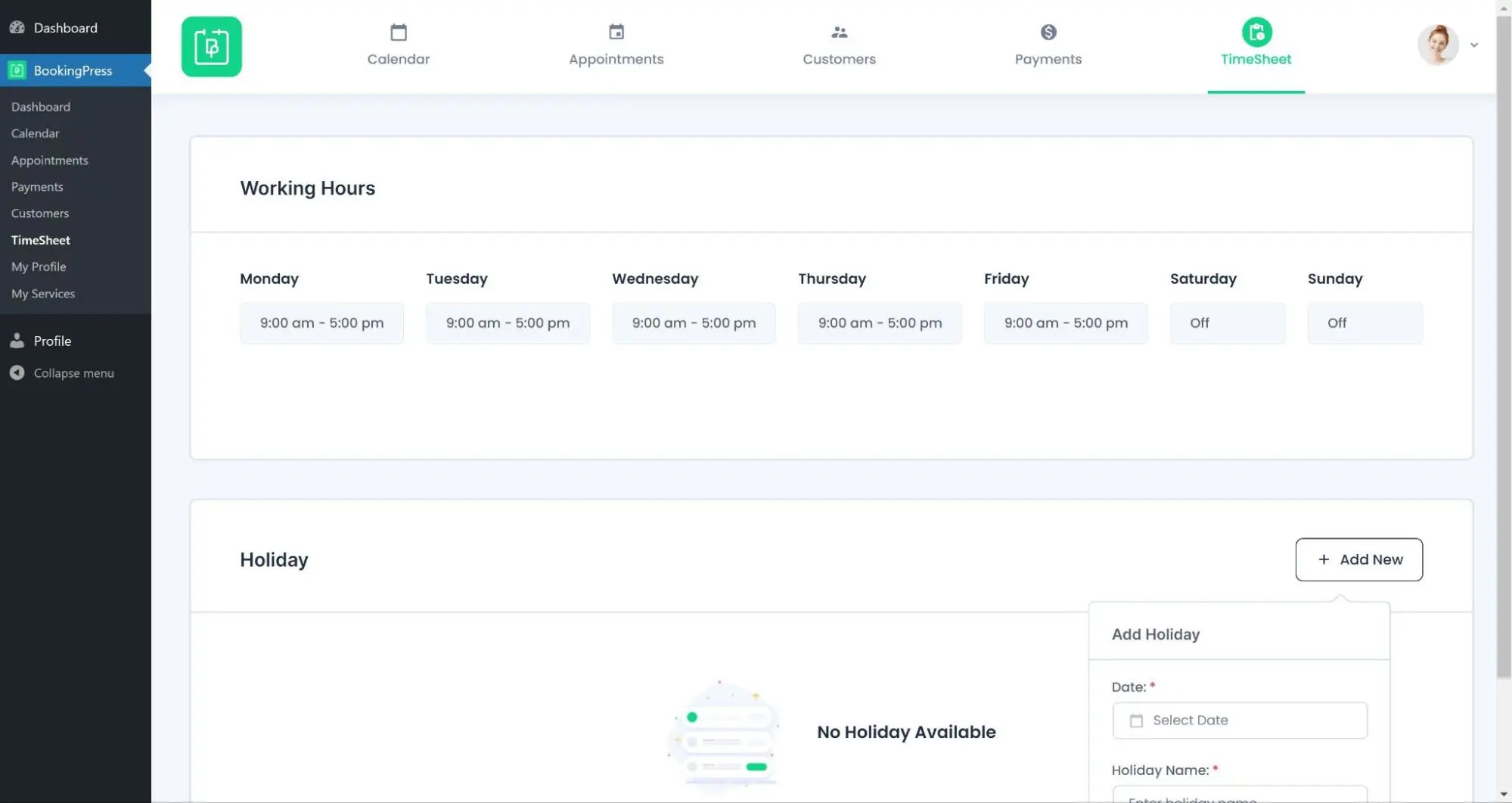Click the user avatar photo
Screen dimensions: 1512x803
[x=1438, y=45]
